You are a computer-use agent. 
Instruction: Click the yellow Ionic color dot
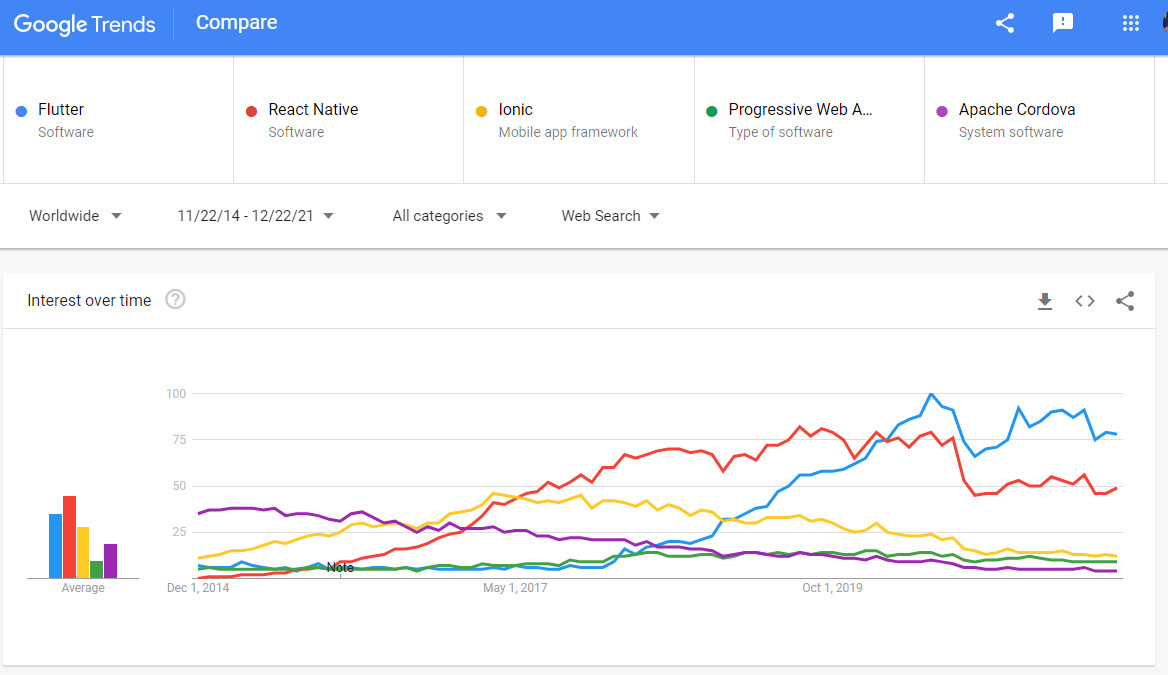coord(482,111)
